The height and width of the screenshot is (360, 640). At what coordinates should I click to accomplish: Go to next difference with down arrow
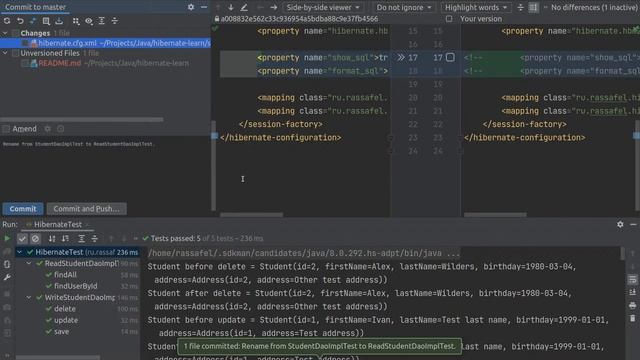231,7
